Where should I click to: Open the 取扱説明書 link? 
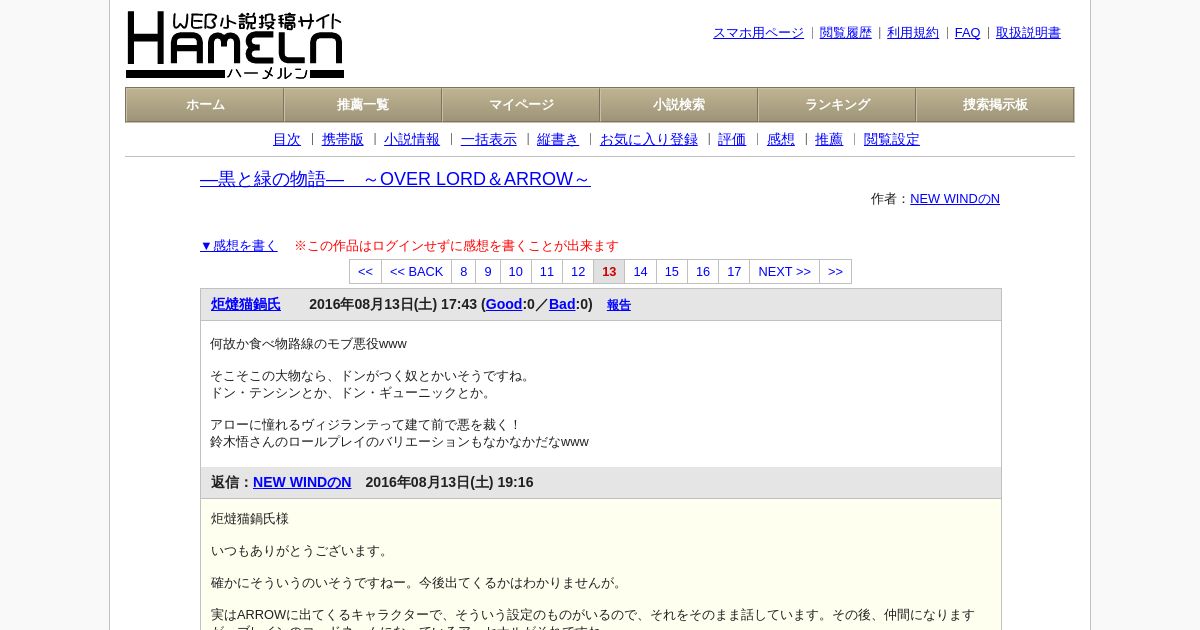1028,33
